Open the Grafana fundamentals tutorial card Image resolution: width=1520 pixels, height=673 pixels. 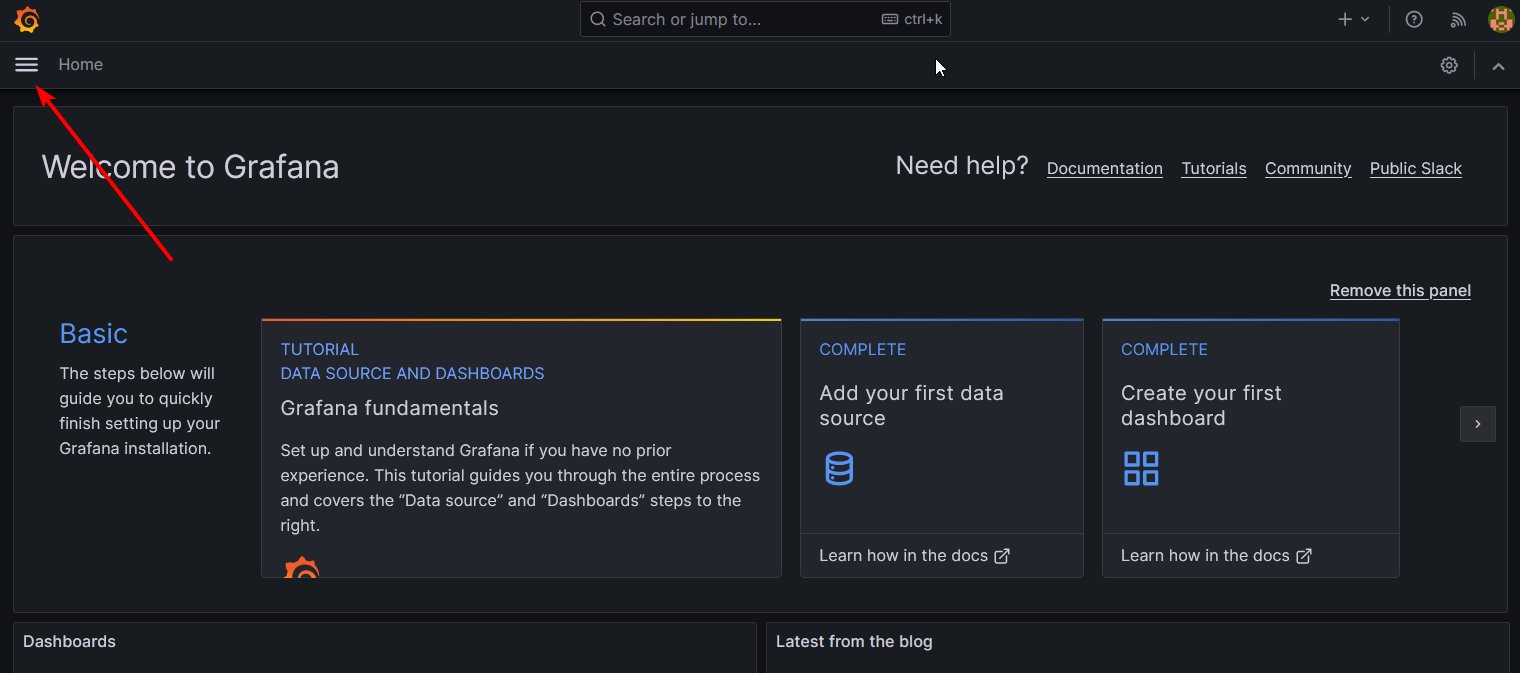pyautogui.click(x=521, y=448)
